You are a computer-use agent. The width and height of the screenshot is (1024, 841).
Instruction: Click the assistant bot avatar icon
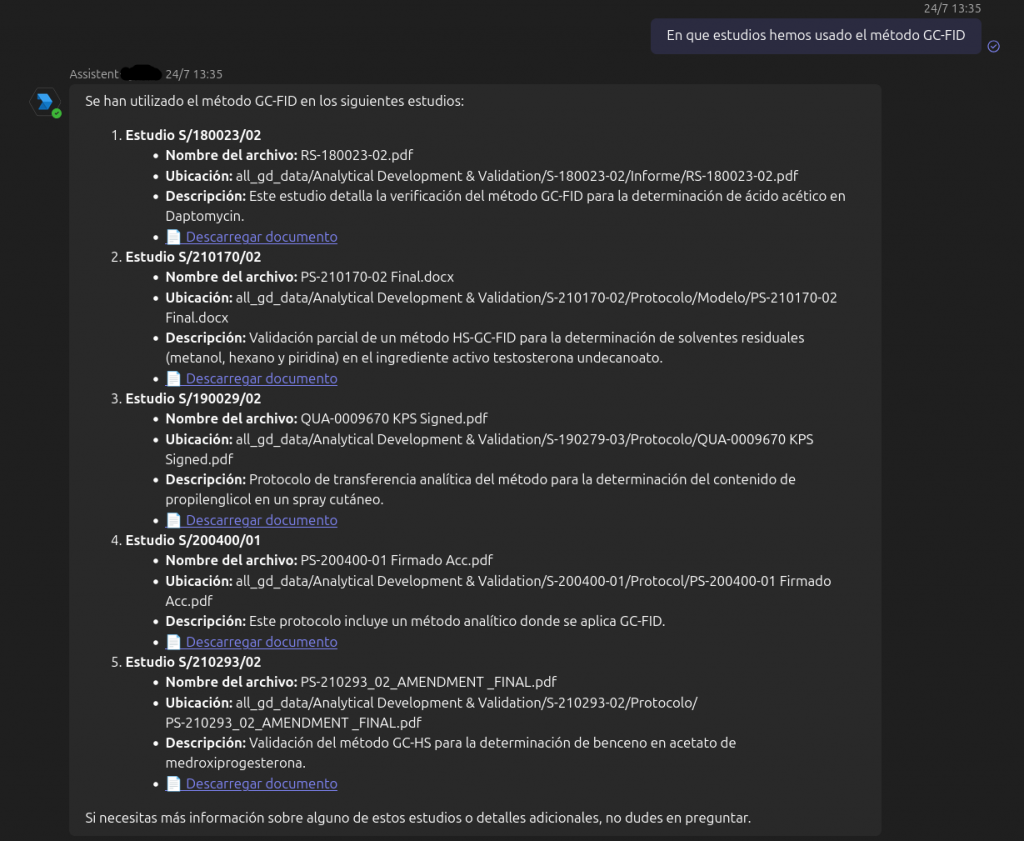(x=44, y=102)
